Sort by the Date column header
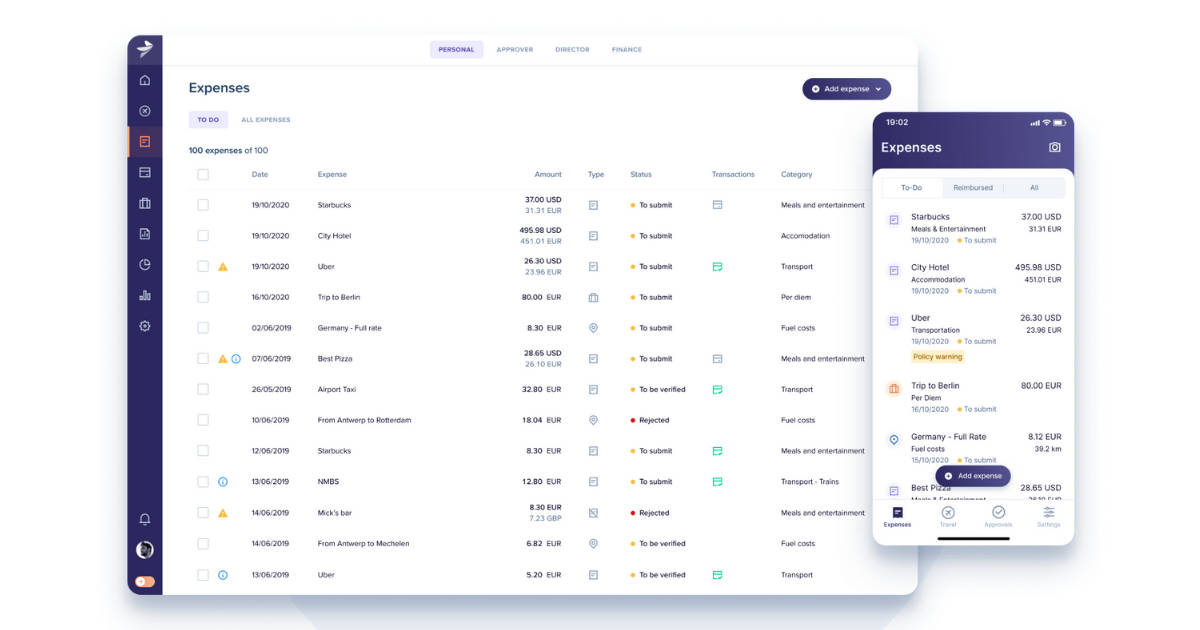The height and width of the screenshot is (630, 1200). click(x=260, y=174)
